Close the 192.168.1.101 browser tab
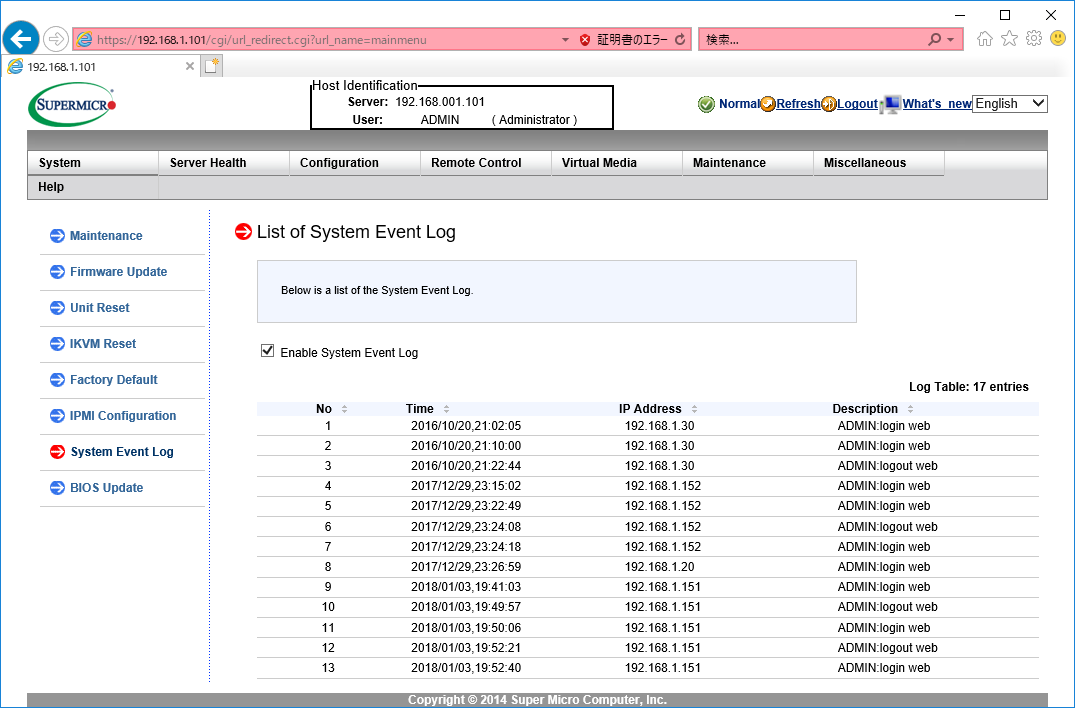1075x708 pixels. pos(190,66)
